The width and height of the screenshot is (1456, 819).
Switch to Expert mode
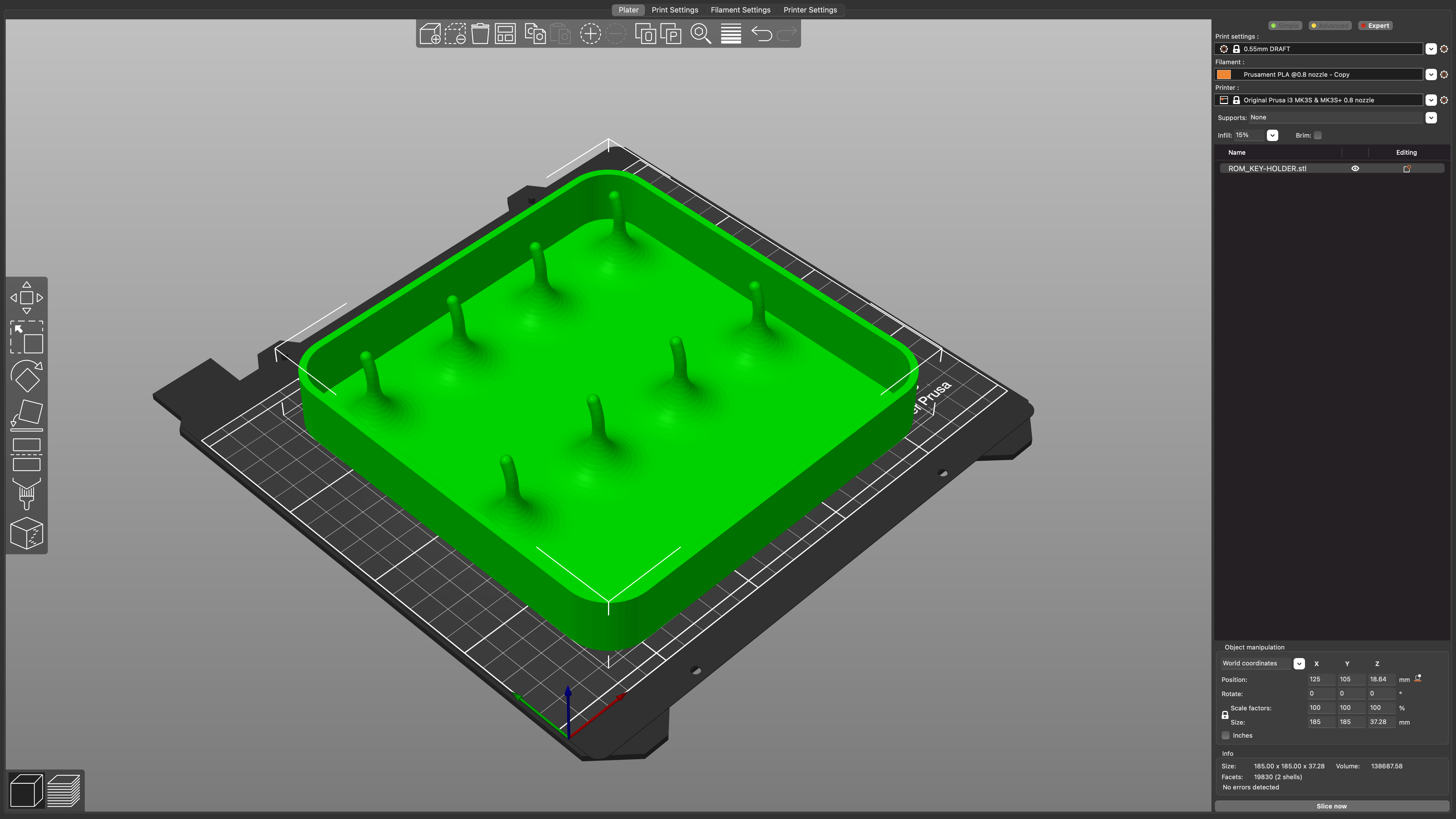click(x=1375, y=25)
